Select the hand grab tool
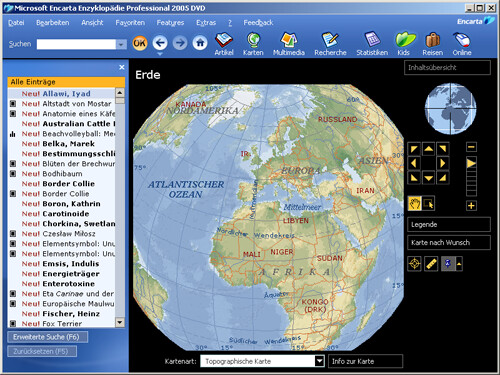The width and height of the screenshot is (500, 375). 415,203
